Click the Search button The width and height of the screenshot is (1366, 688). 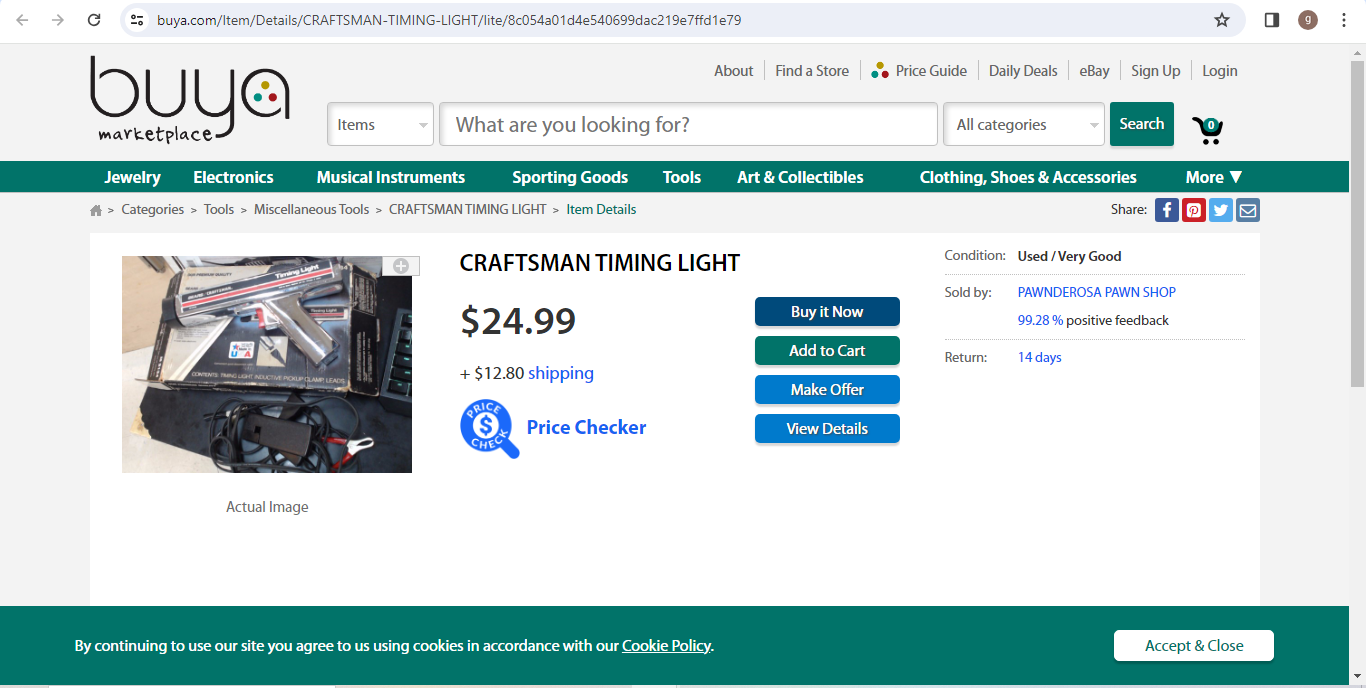[1142, 124]
